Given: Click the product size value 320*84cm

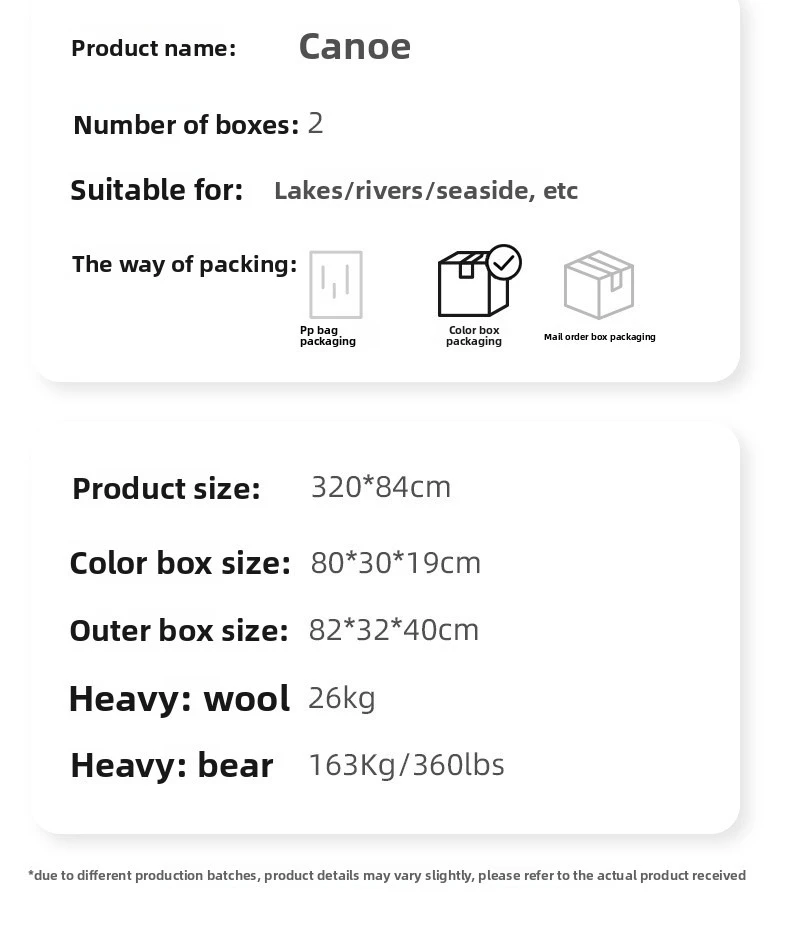Looking at the screenshot, I should tap(381, 486).
